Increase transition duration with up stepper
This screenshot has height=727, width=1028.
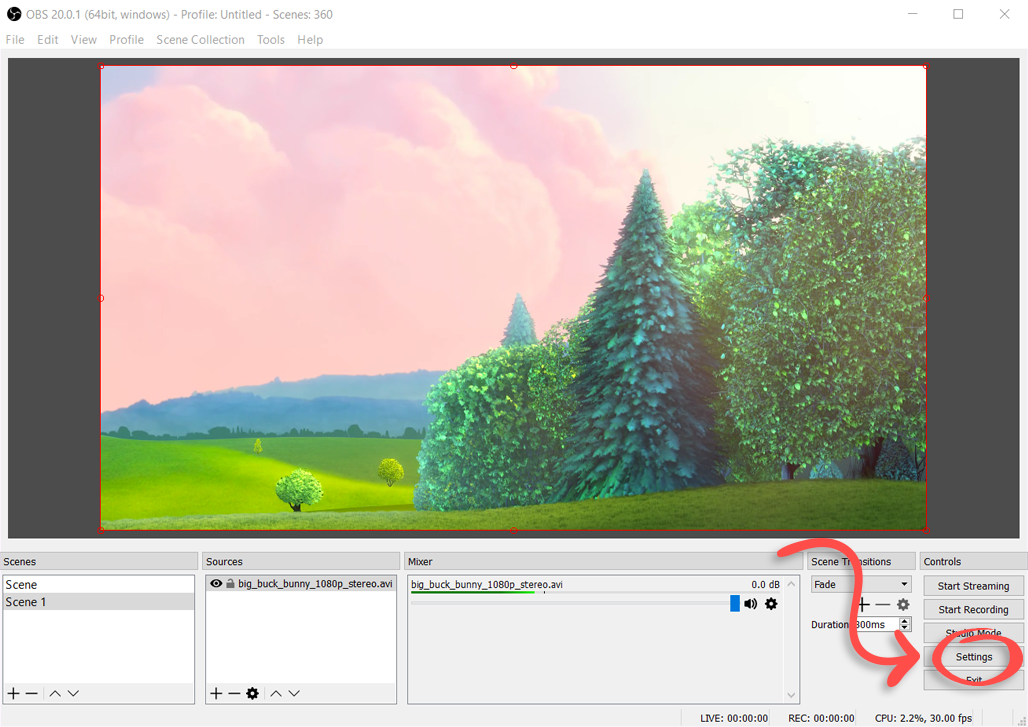905,621
